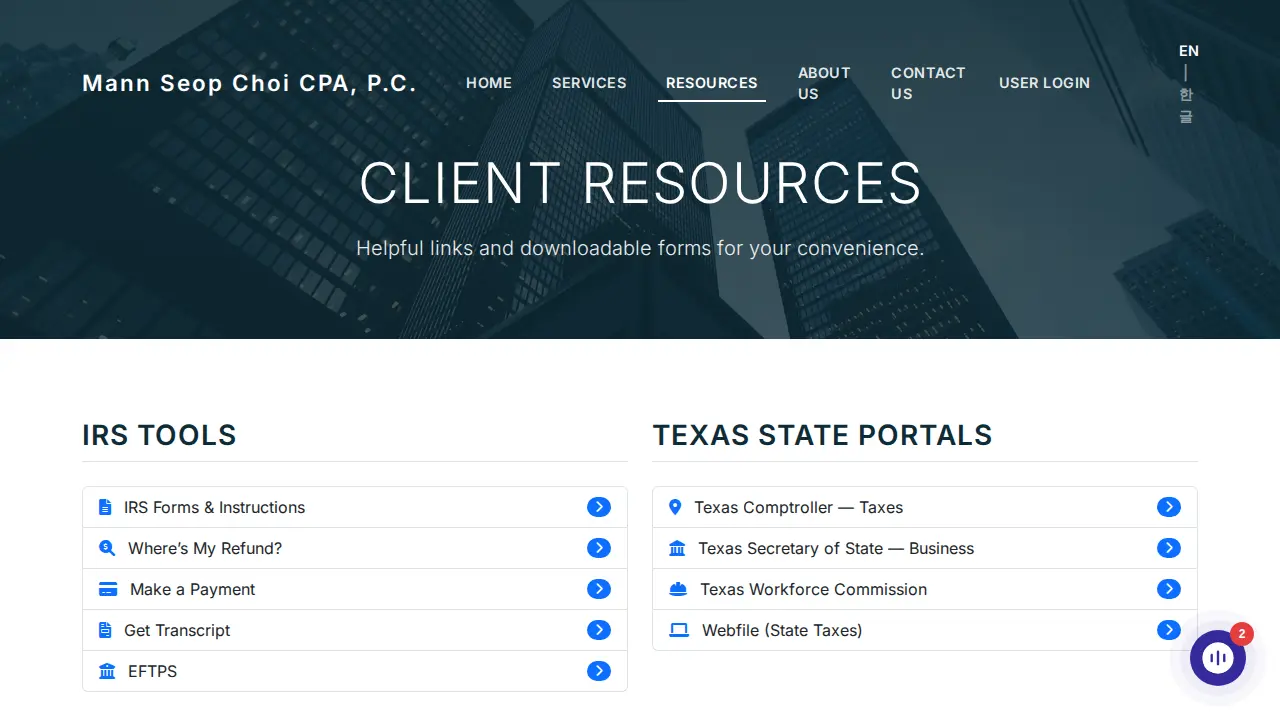The width and height of the screenshot is (1280, 720).
Task: Click the TEXAS STATE PORTALS heading
Action: tap(822, 435)
